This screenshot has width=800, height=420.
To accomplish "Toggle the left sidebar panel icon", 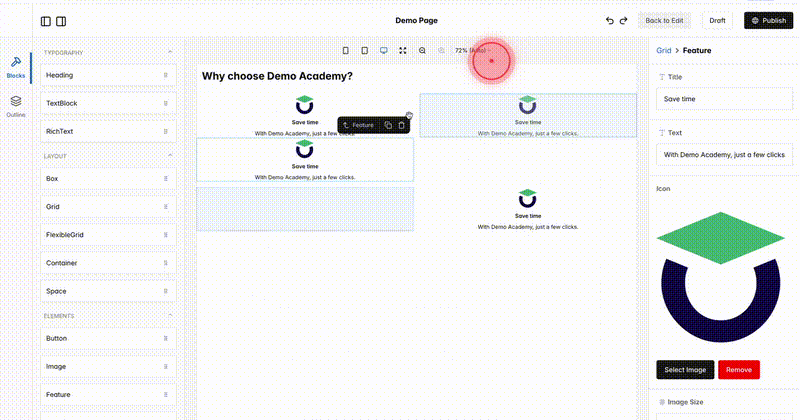I will 46,21.
